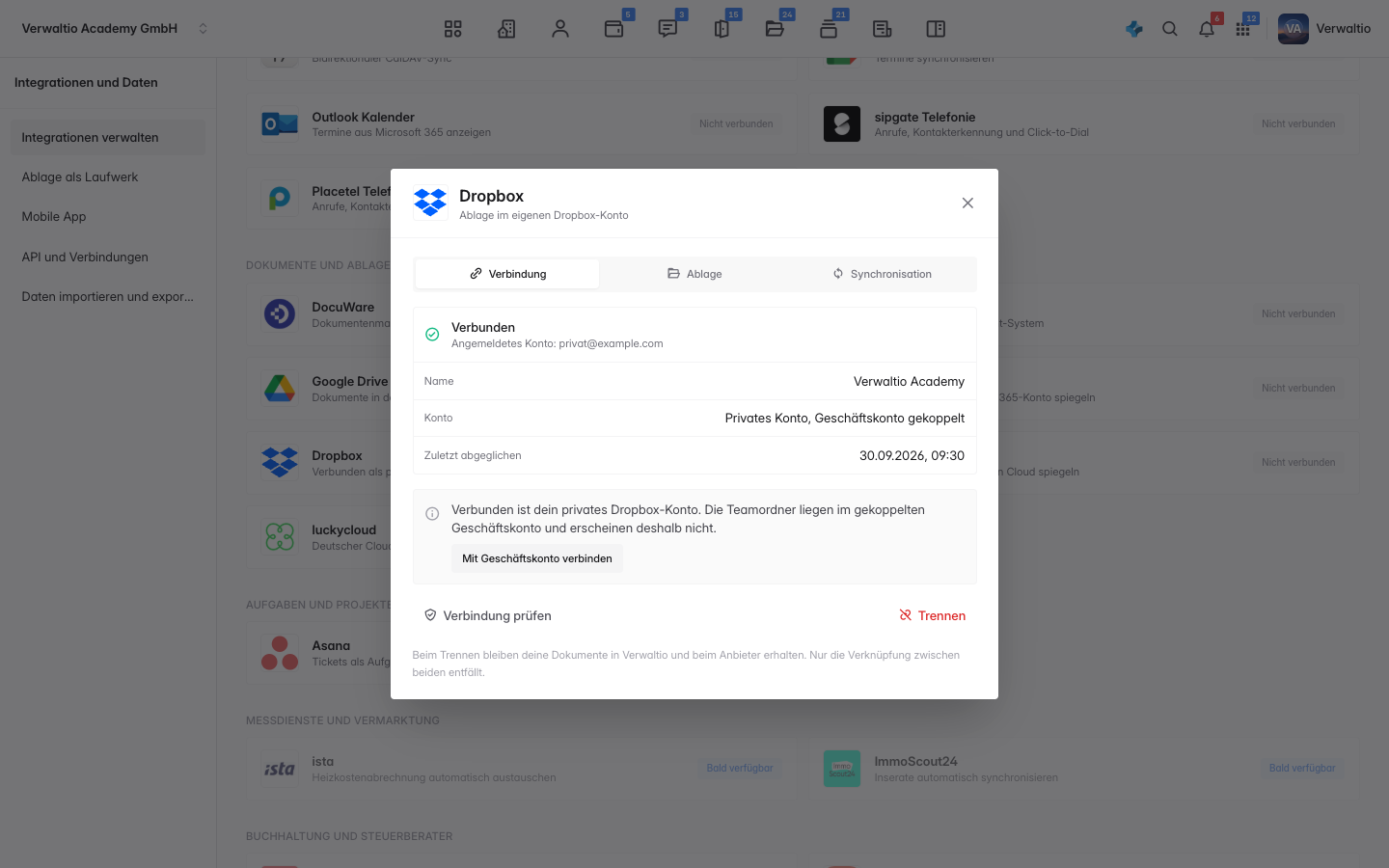Click Mit Geschäftskonto verbinden button

click(537, 558)
